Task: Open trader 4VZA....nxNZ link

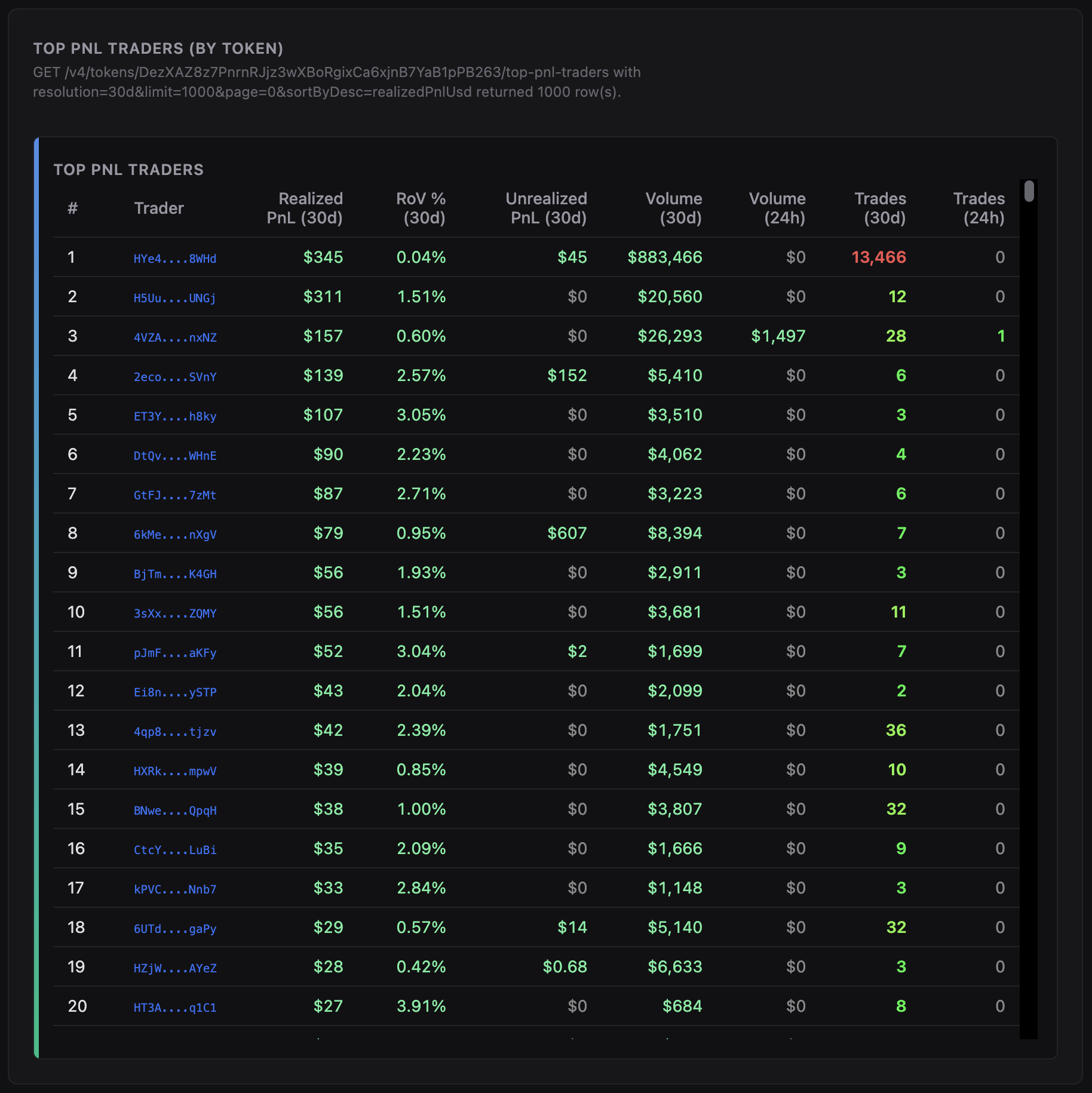Action: (x=175, y=337)
